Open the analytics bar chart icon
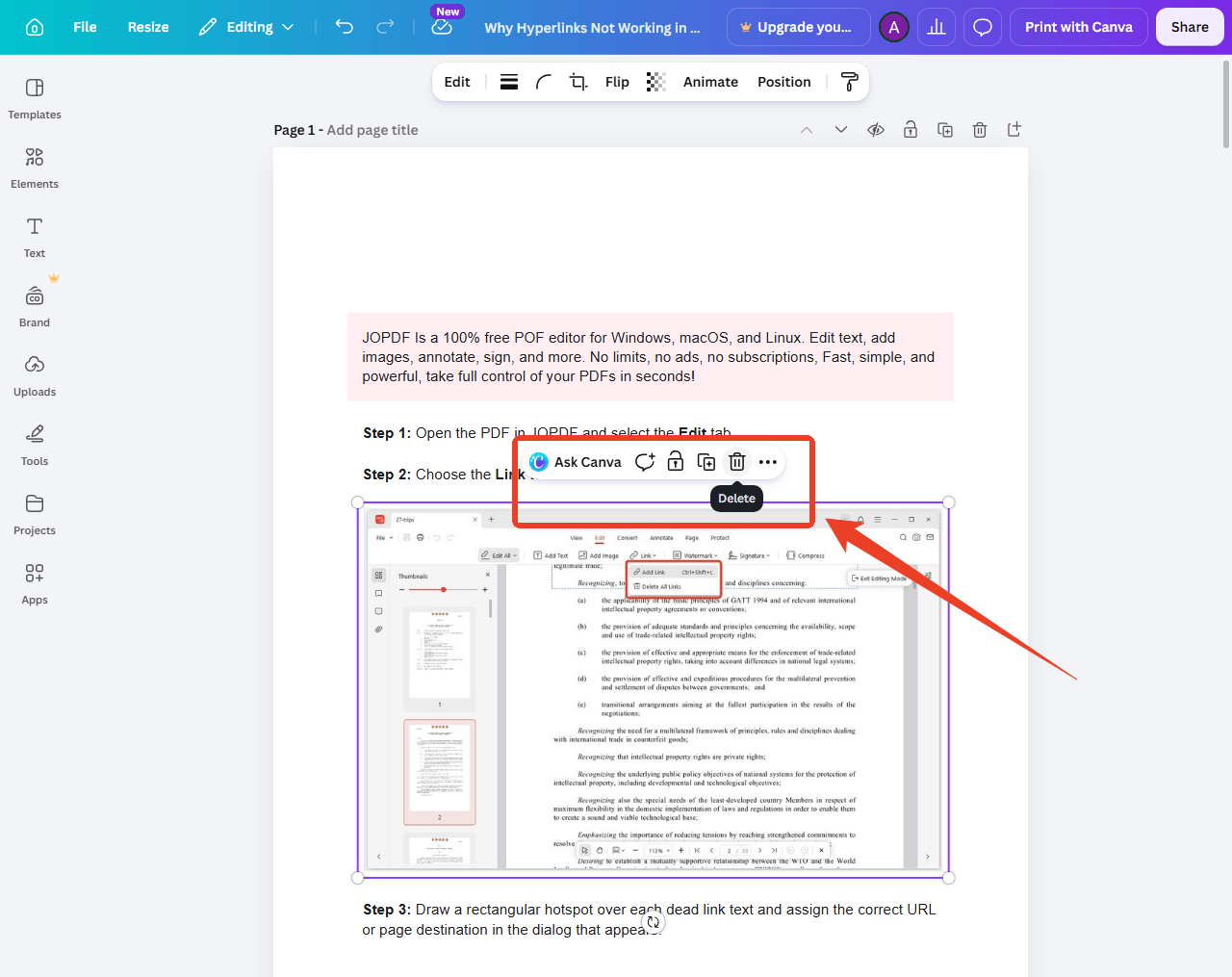This screenshot has width=1232, height=977. click(x=937, y=27)
